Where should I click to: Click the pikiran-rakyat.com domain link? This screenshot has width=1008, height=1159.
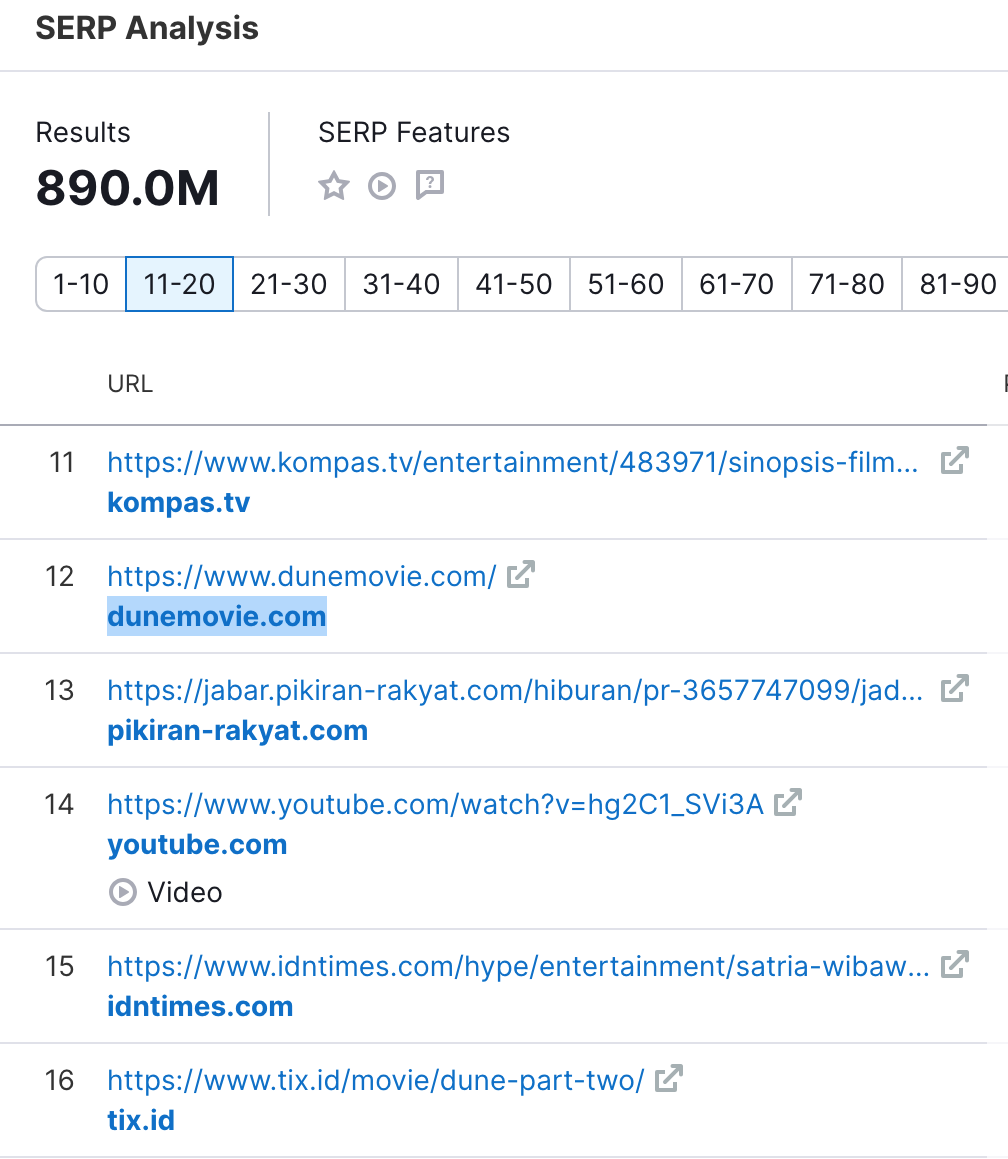click(237, 730)
